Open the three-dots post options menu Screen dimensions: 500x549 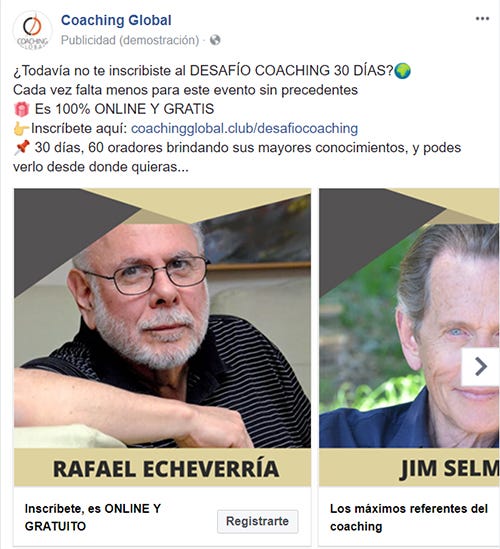point(482,19)
